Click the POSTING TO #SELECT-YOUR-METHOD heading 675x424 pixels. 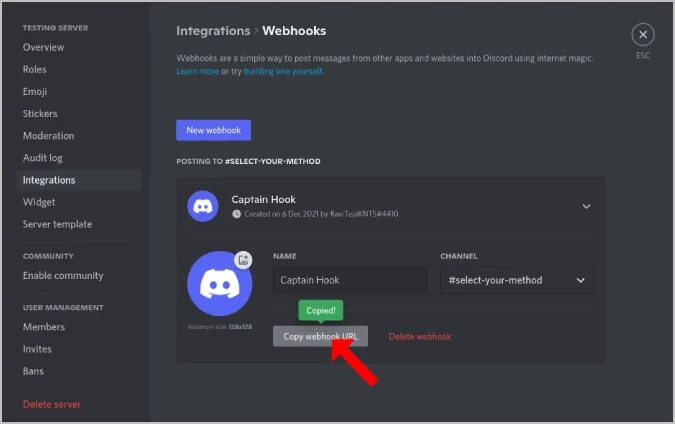[248, 161]
